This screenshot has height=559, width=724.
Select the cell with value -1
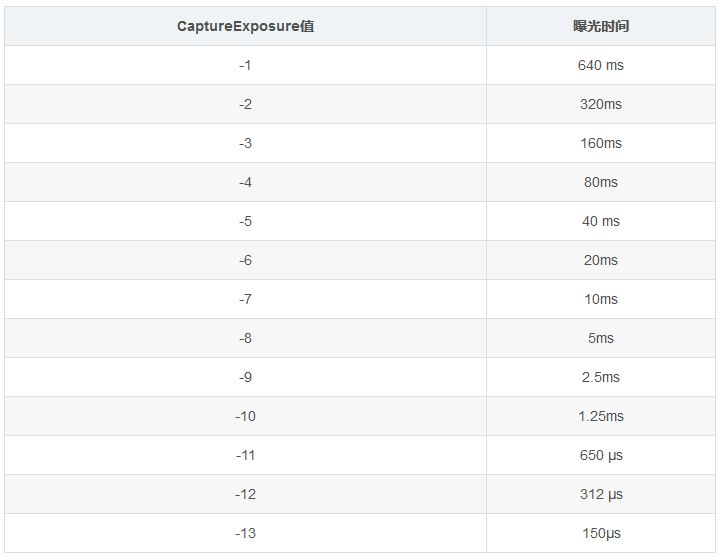tap(245, 65)
